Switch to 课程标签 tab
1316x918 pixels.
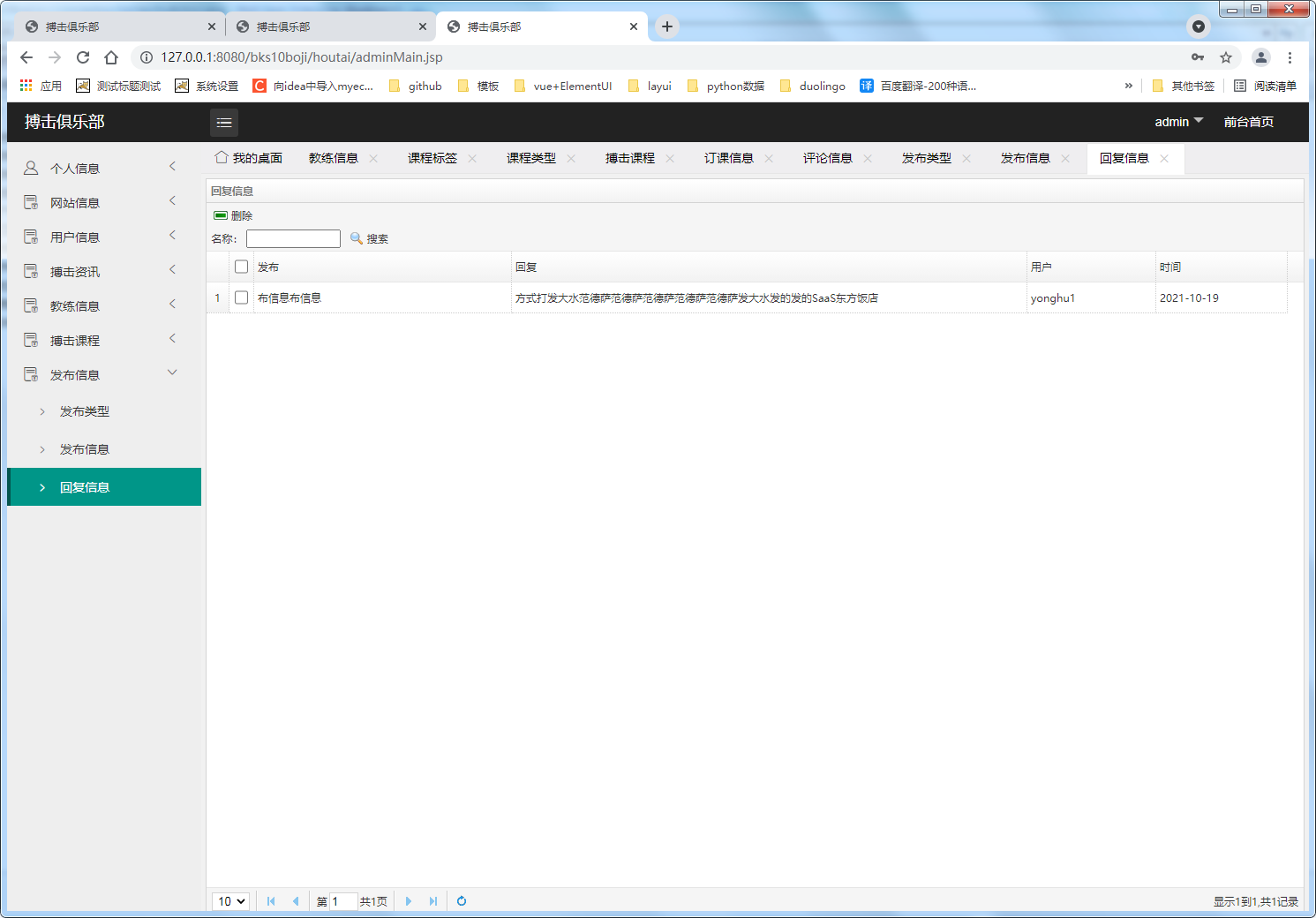point(432,158)
